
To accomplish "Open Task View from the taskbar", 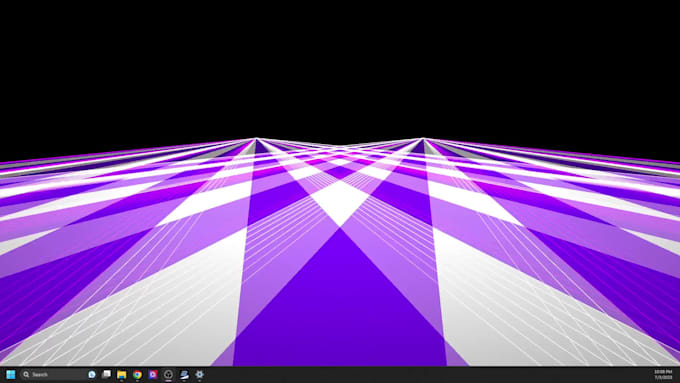I will (106, 374).
